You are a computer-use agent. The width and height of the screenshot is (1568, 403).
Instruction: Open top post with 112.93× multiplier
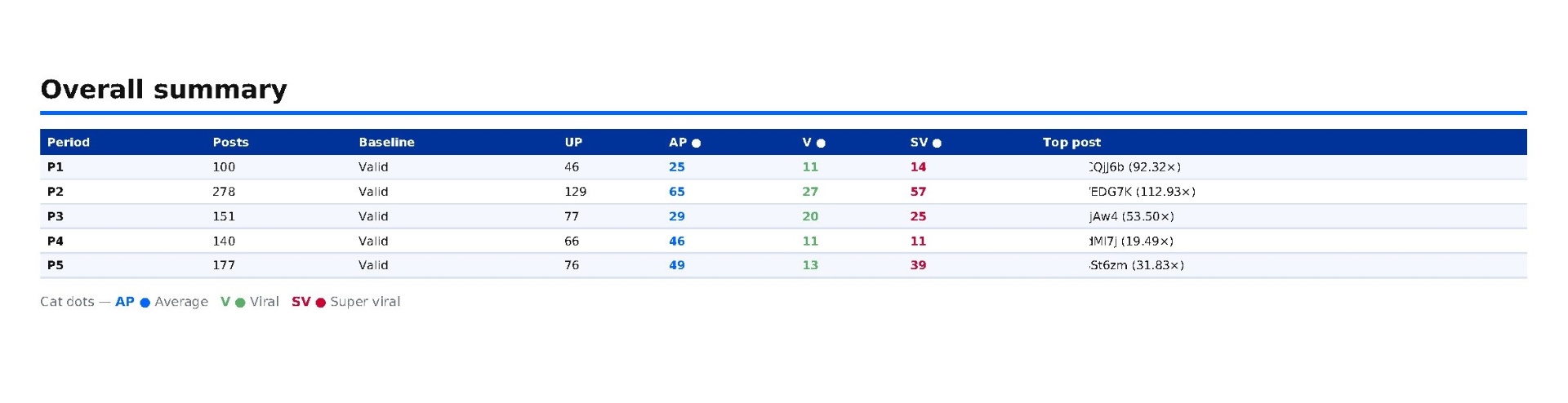[1142, 192]
